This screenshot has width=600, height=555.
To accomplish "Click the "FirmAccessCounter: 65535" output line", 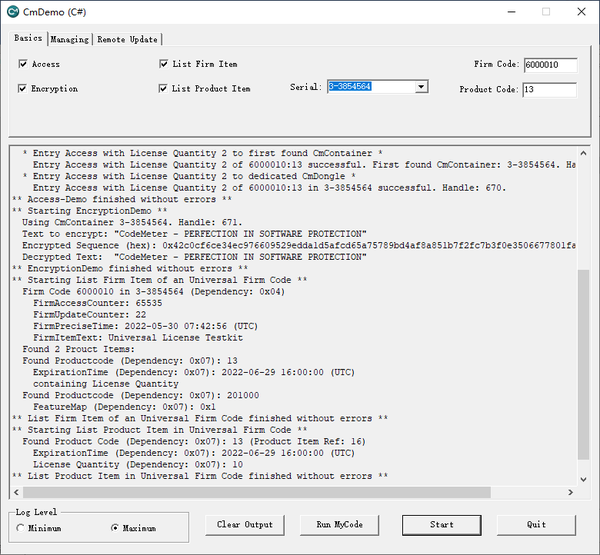I will coord(98,303).
